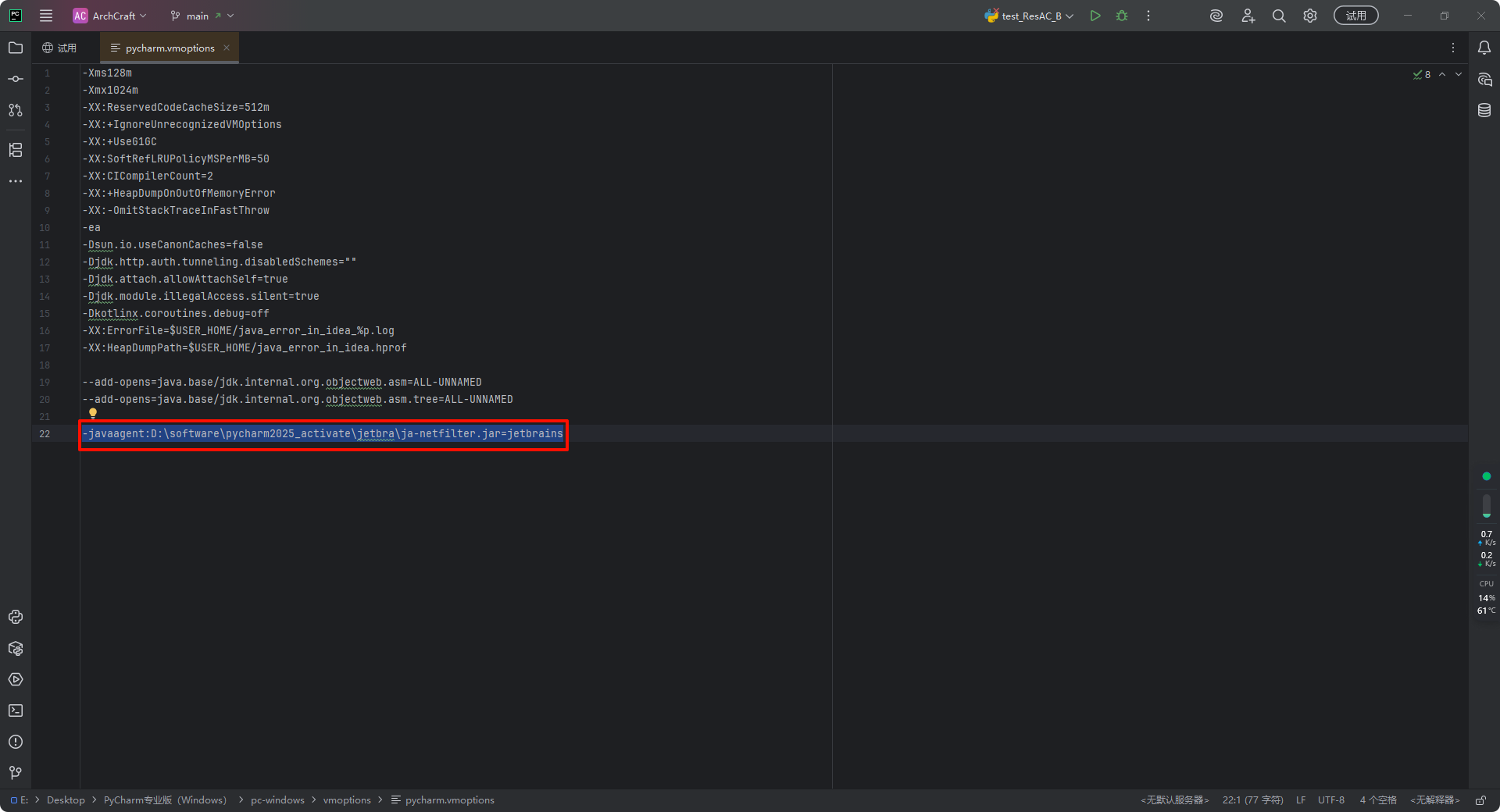Change encoding via UTF-8 status item
Image resolution: width=1500 pixels, height=812 pixels.
1331,800
